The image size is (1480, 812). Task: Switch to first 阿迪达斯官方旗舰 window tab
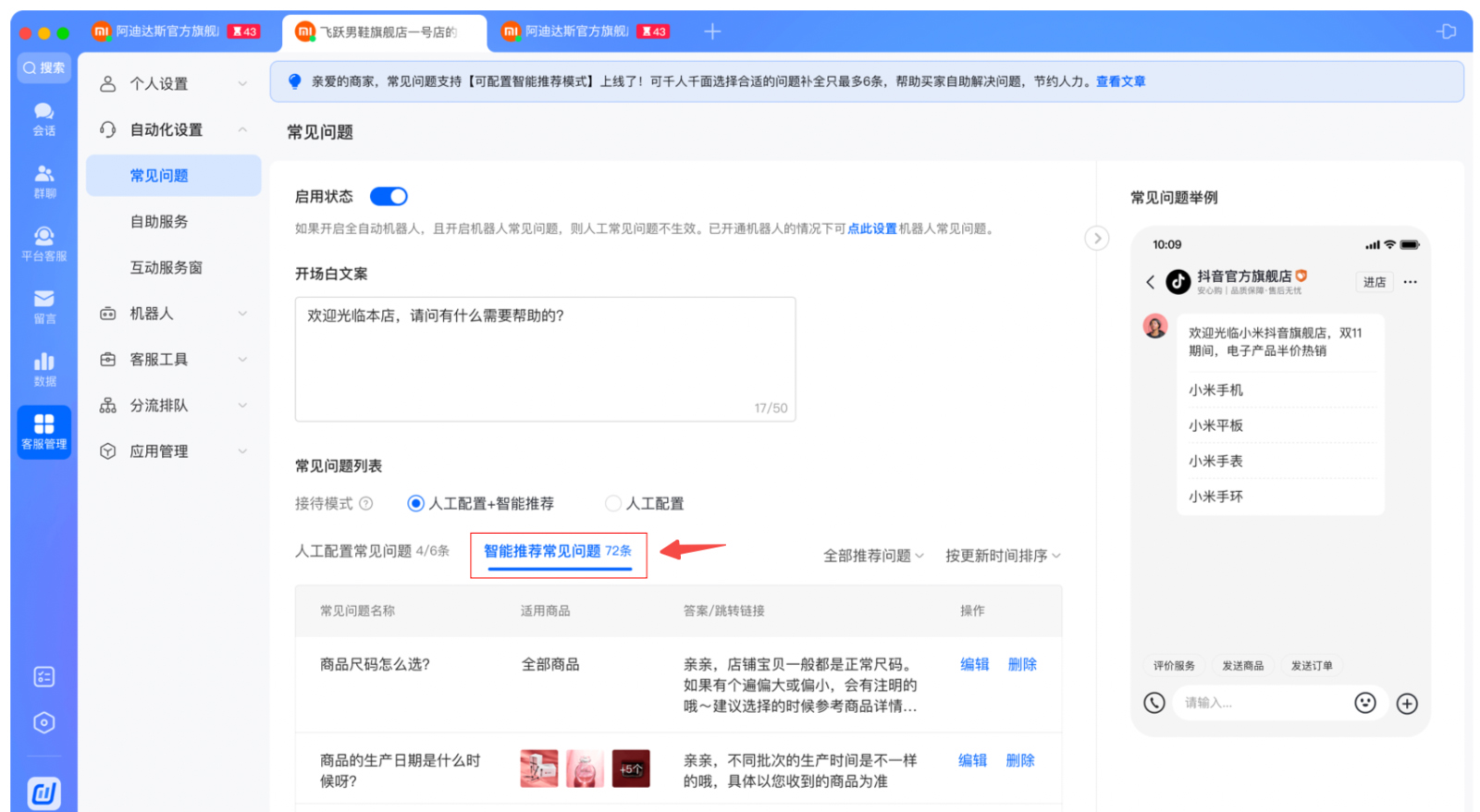pyautogui.click(x=176, y=31)
